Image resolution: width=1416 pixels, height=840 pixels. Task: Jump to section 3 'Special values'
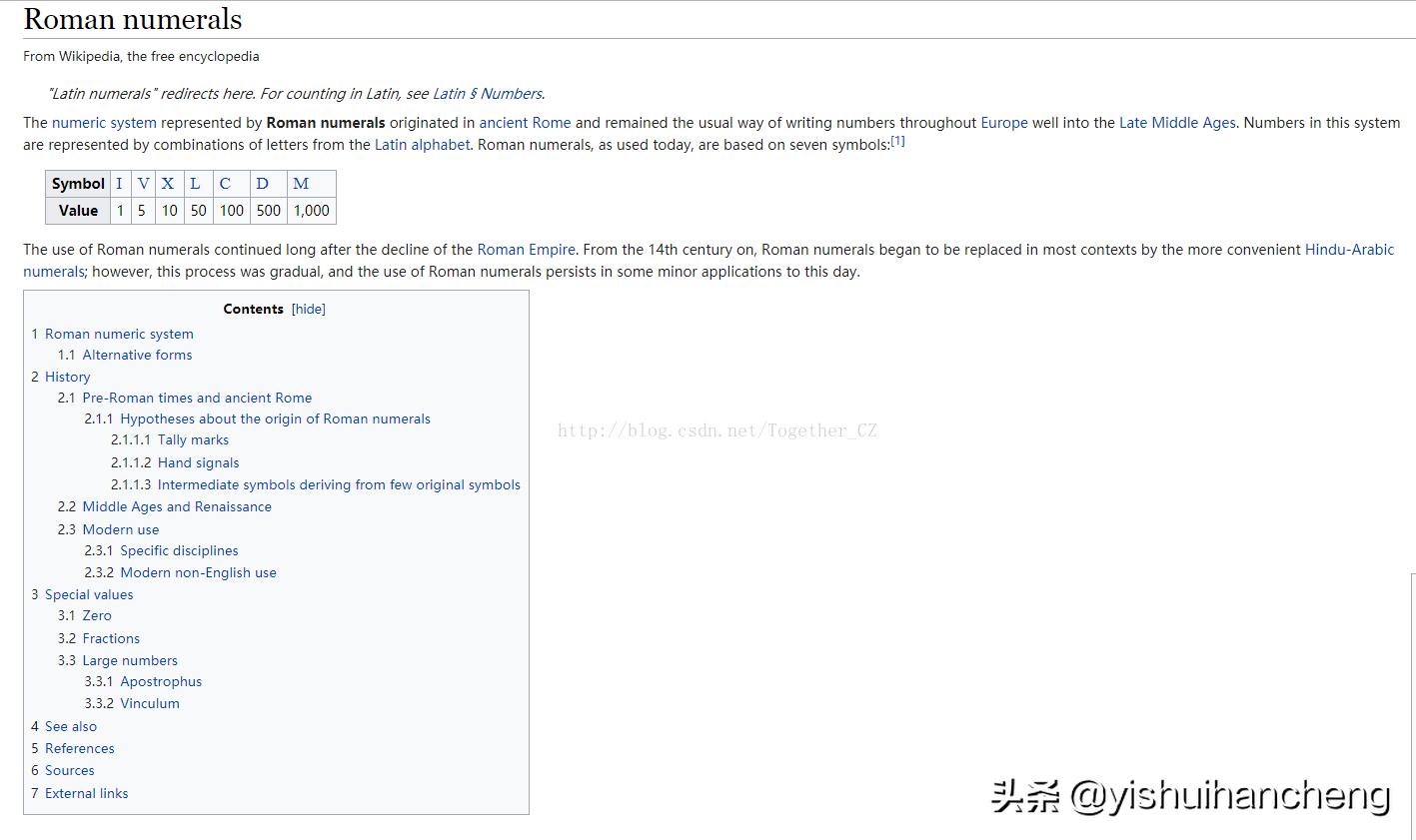click(89, 594)
